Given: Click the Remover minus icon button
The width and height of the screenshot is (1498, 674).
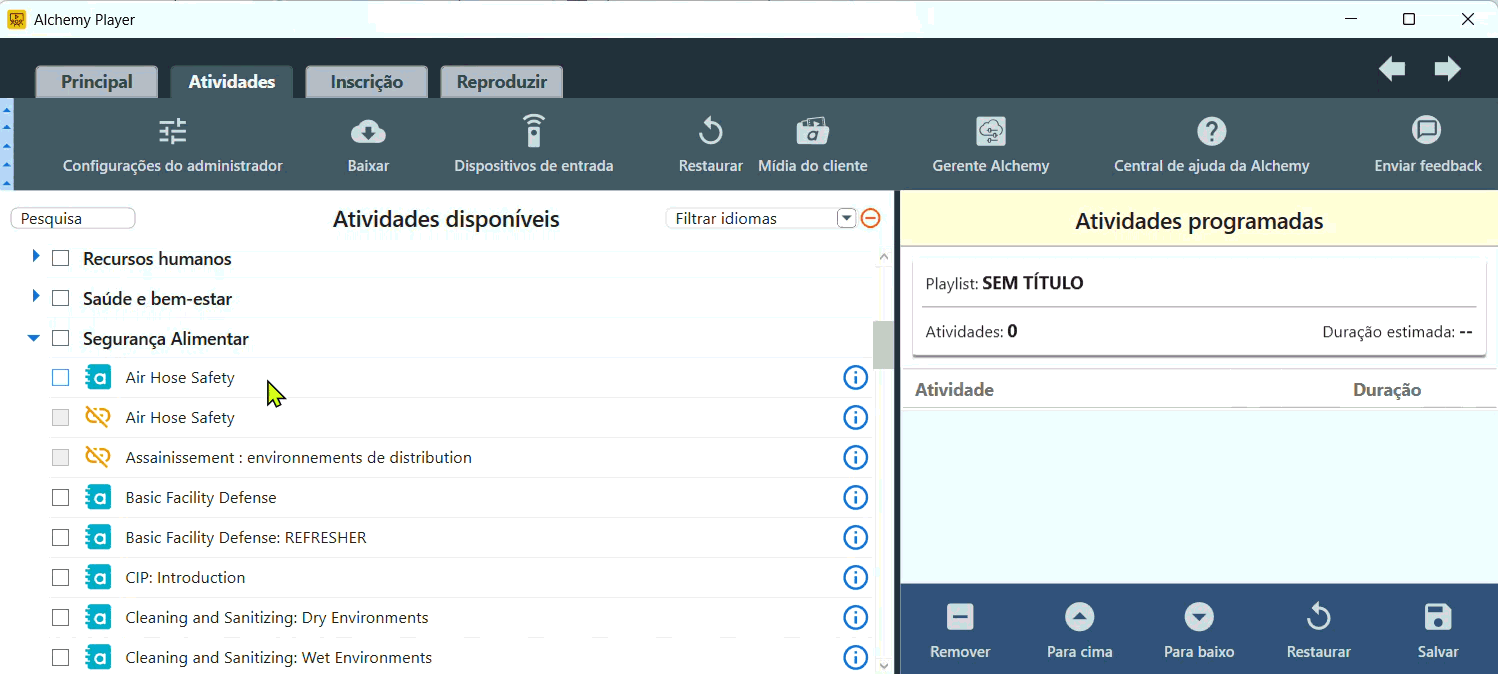Looking at the screenshot, I should pyautogui.click(x=960, y=617).
